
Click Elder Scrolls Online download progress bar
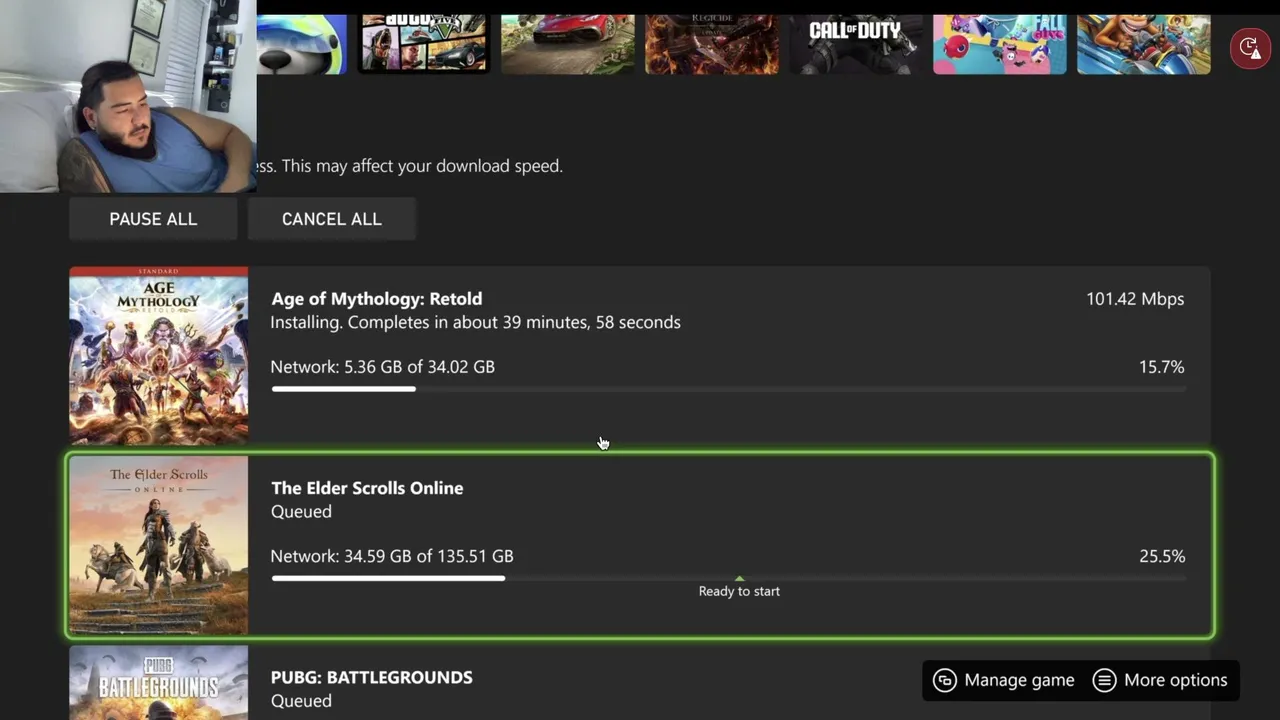coord(728,578)
